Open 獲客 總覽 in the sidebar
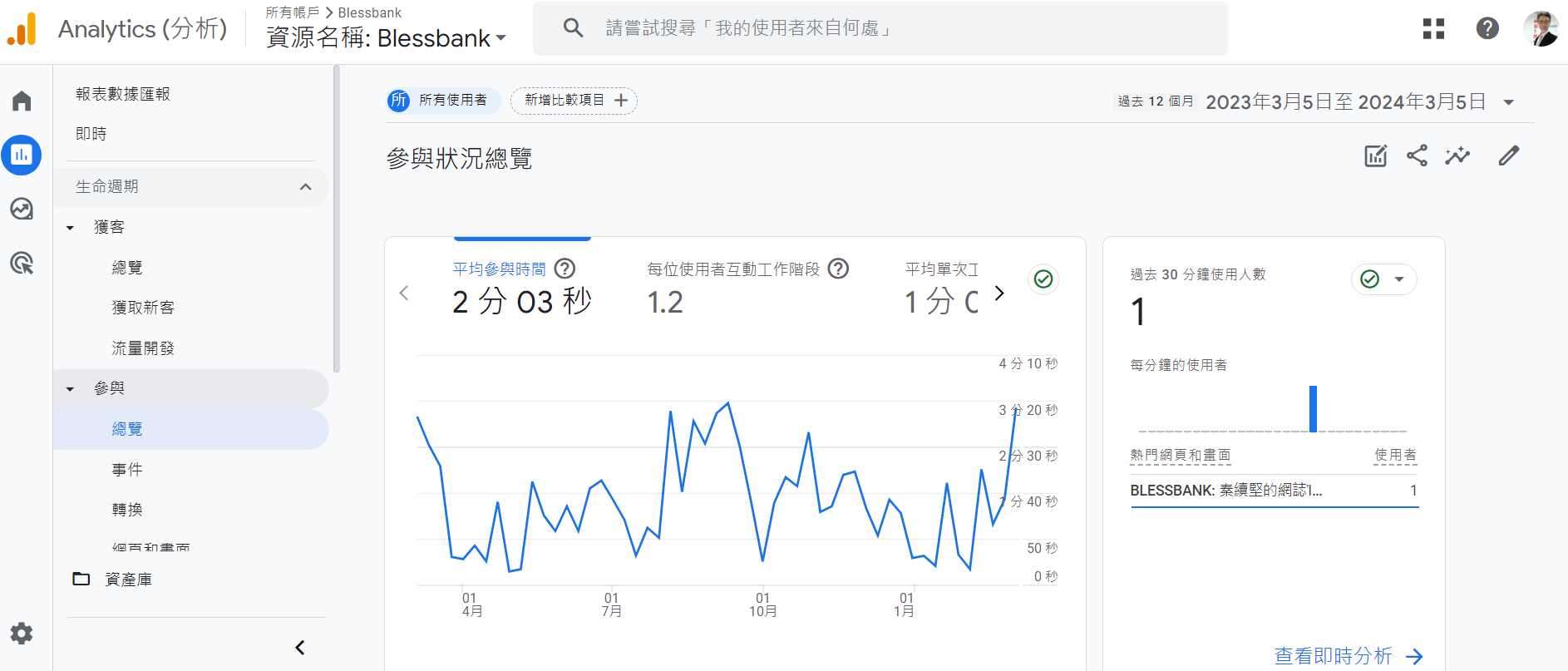 [127, 268]
